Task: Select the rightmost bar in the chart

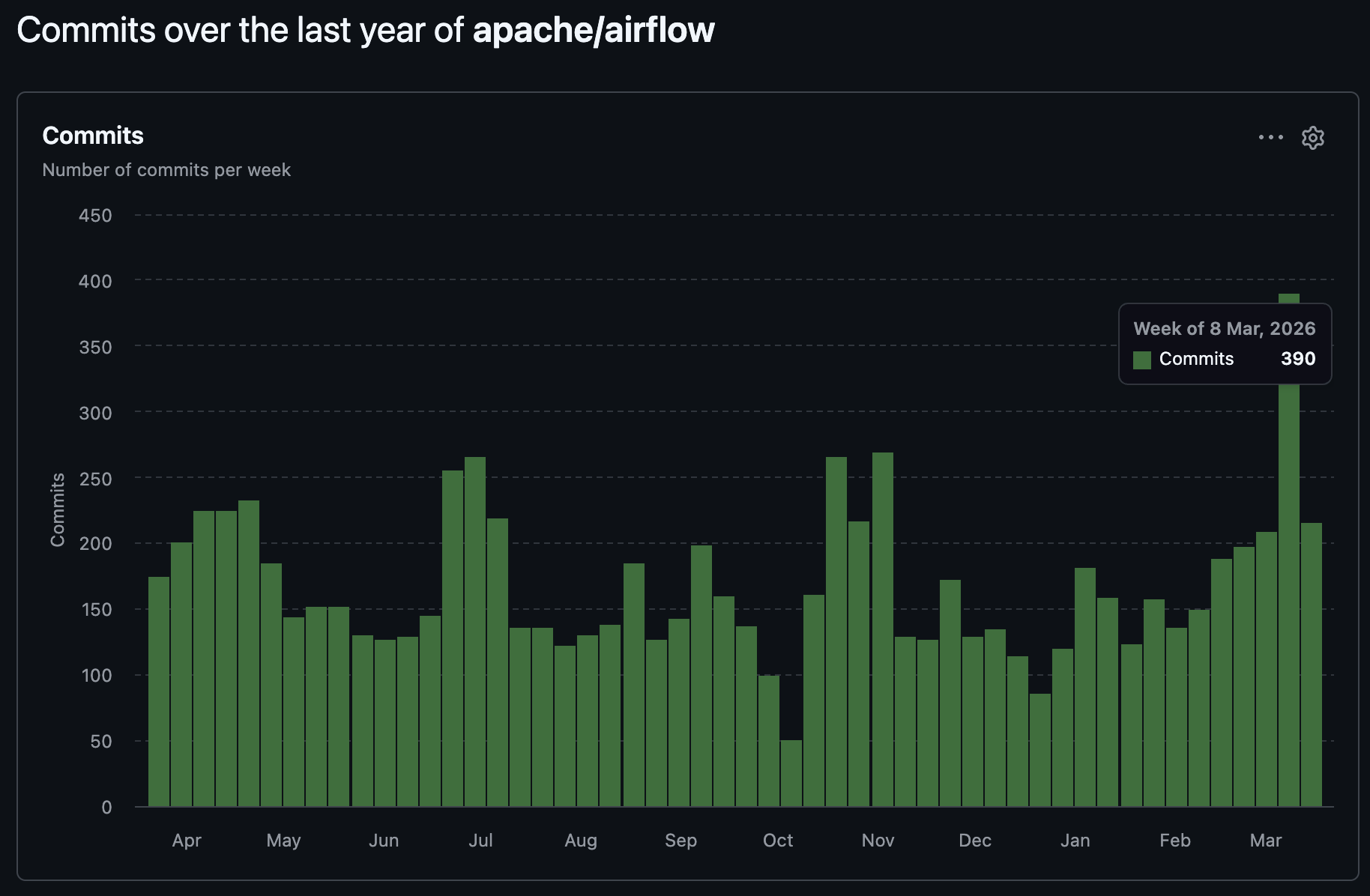Action: [x=1311, y=664]
